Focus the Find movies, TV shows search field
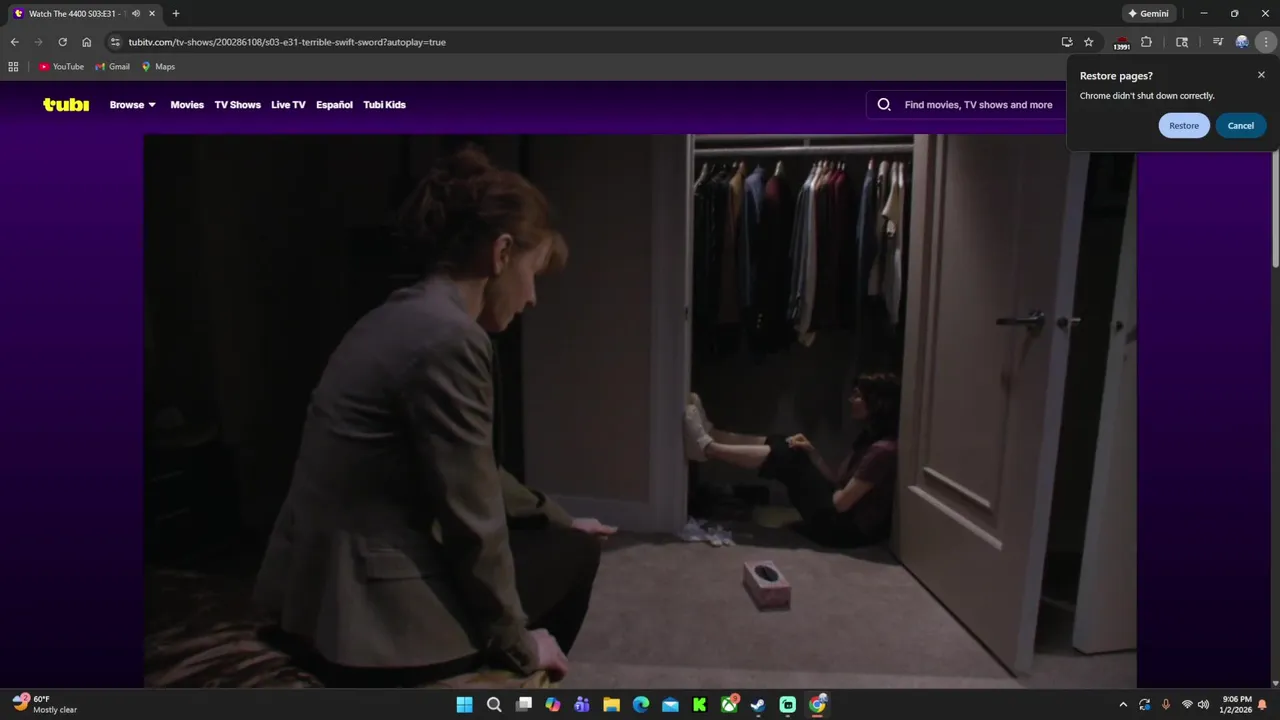The height and width of the screenshot is (720, 1280). (x=978, y=105)
